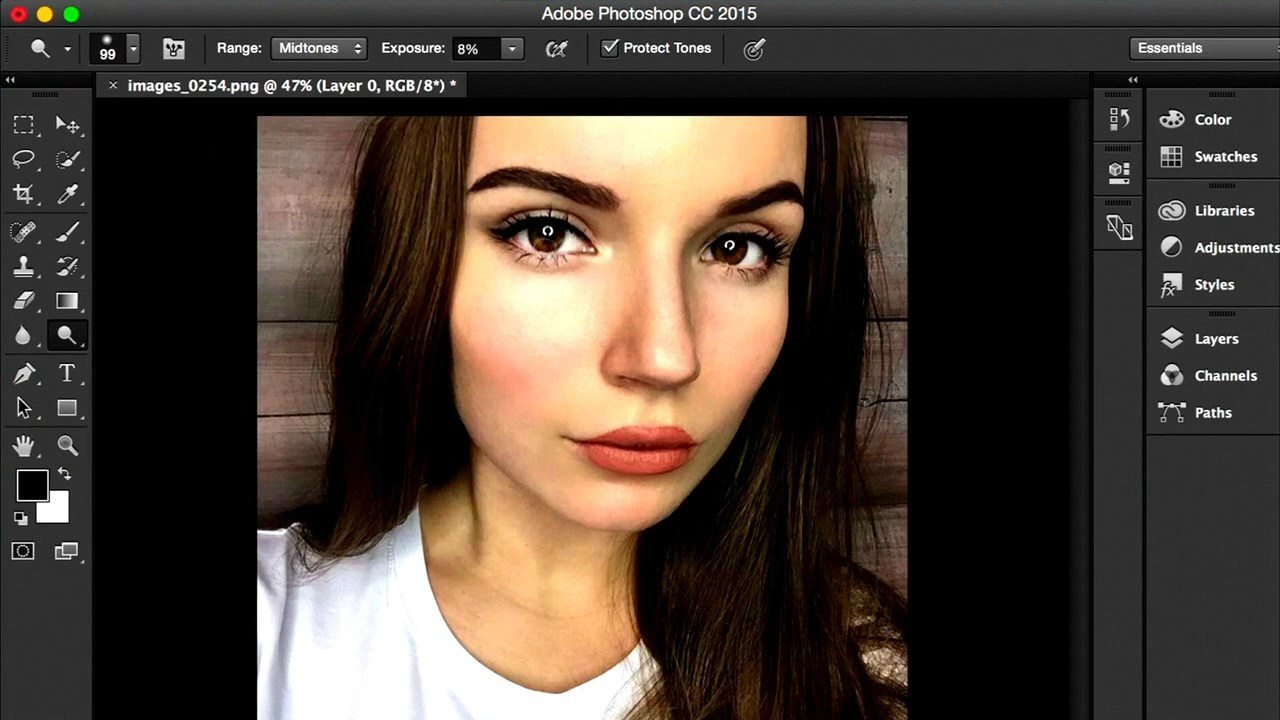Open the Exposure slider dropdown arrow
Viewport: 1280px width, 720px height.
pyautogui.click(x=512, y=48)
